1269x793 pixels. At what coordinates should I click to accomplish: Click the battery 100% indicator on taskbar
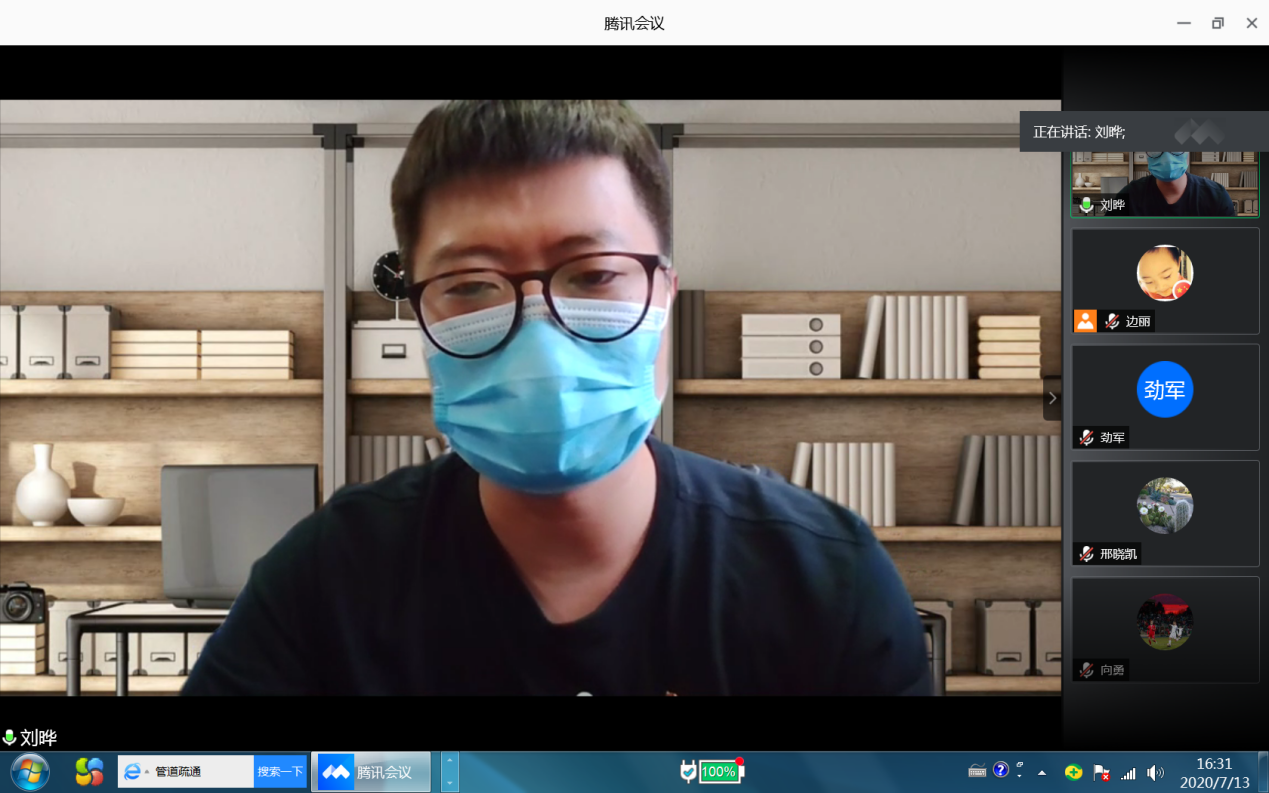pos(717,771)
